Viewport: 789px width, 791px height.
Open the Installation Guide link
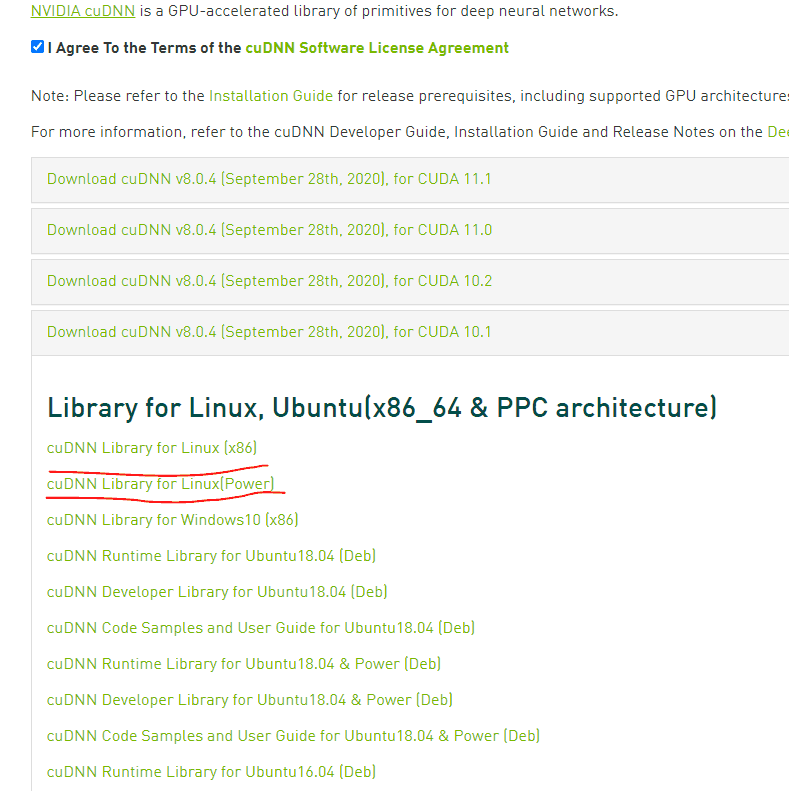click(271, 96)
